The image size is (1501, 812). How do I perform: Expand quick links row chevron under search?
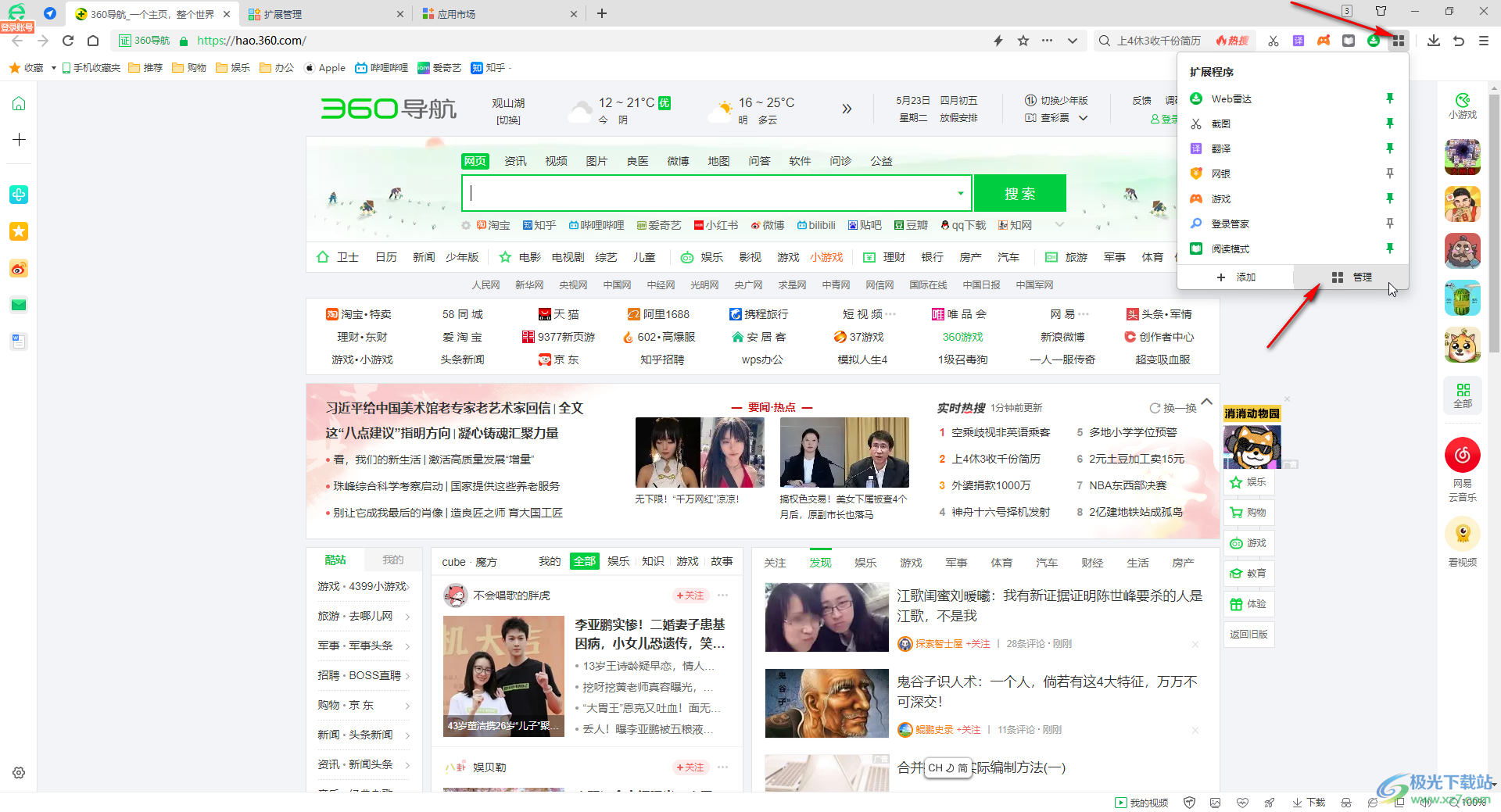tap(1060, 224)
